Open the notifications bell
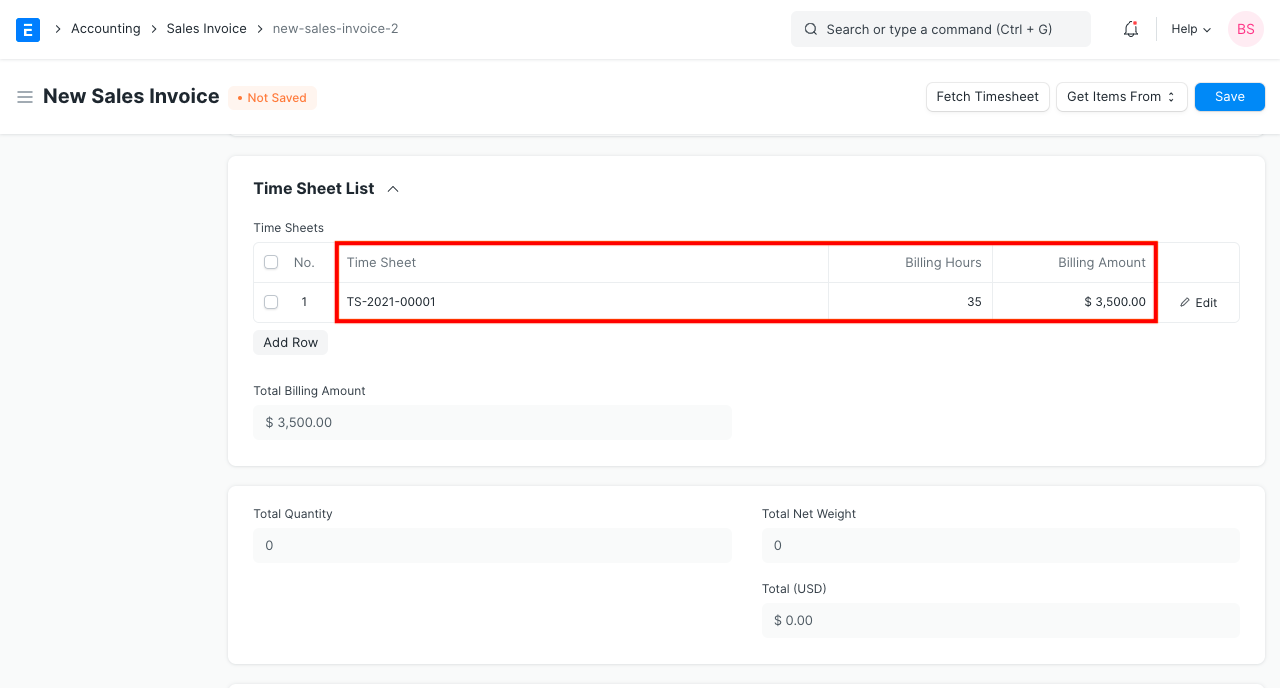1280x688 pixels. coord(1130,29)
